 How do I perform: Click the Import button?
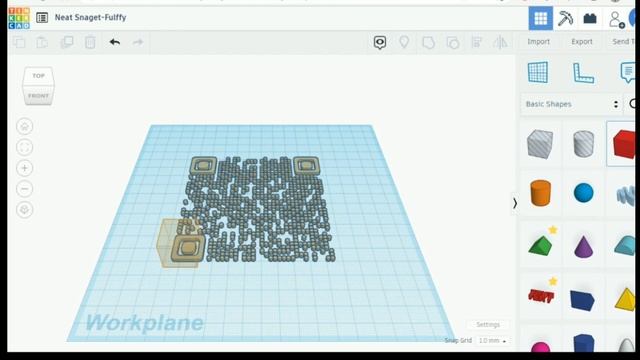tap(538, 42)
